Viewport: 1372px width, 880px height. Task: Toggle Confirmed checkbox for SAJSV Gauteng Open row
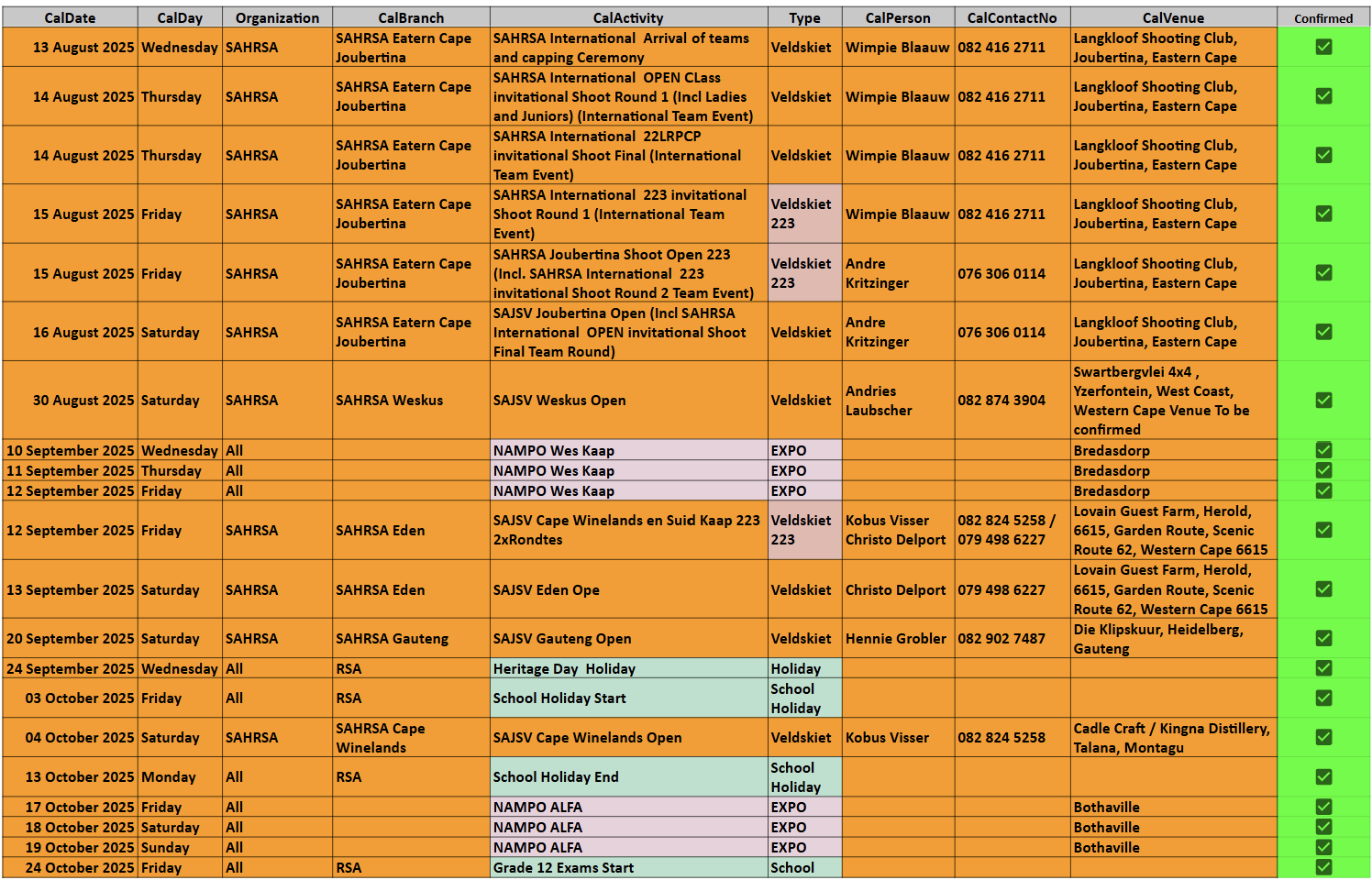pyautogui.click(x=1323, y=638)
